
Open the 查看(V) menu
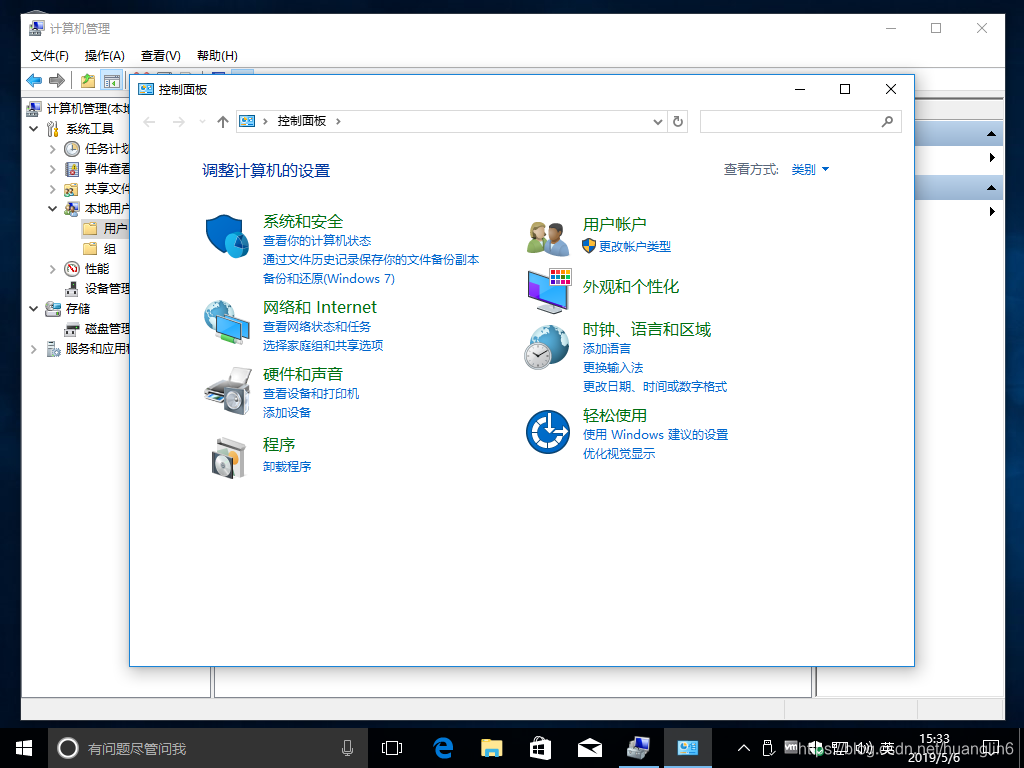pos(161,56)
